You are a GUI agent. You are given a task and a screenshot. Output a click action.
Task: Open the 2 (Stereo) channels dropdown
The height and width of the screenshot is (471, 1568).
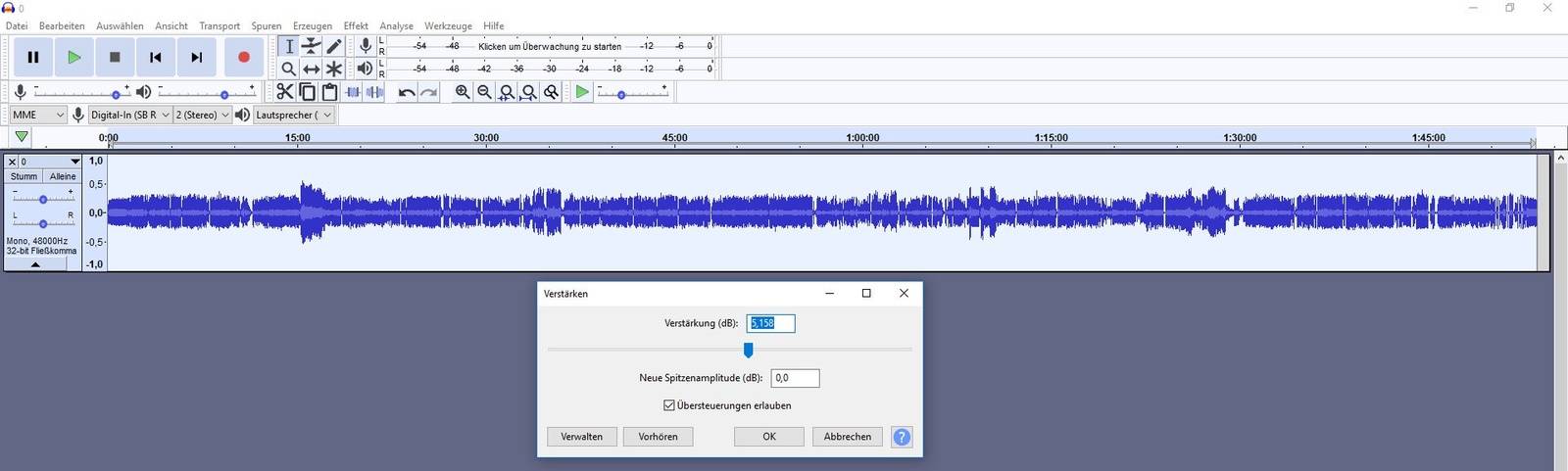202,115
